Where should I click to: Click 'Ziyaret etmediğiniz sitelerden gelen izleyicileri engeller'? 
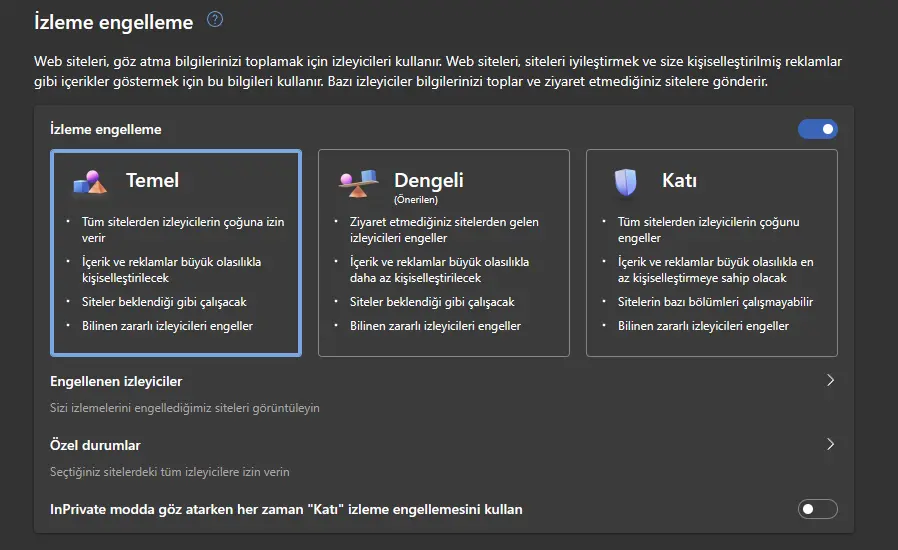(444, 230)
